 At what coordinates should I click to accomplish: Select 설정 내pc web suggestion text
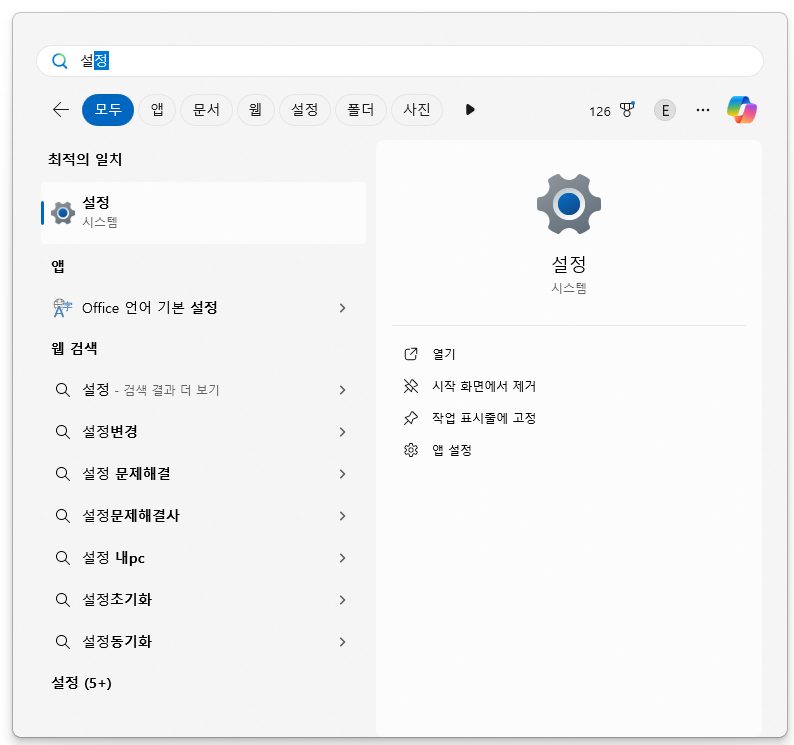(113, 558)
